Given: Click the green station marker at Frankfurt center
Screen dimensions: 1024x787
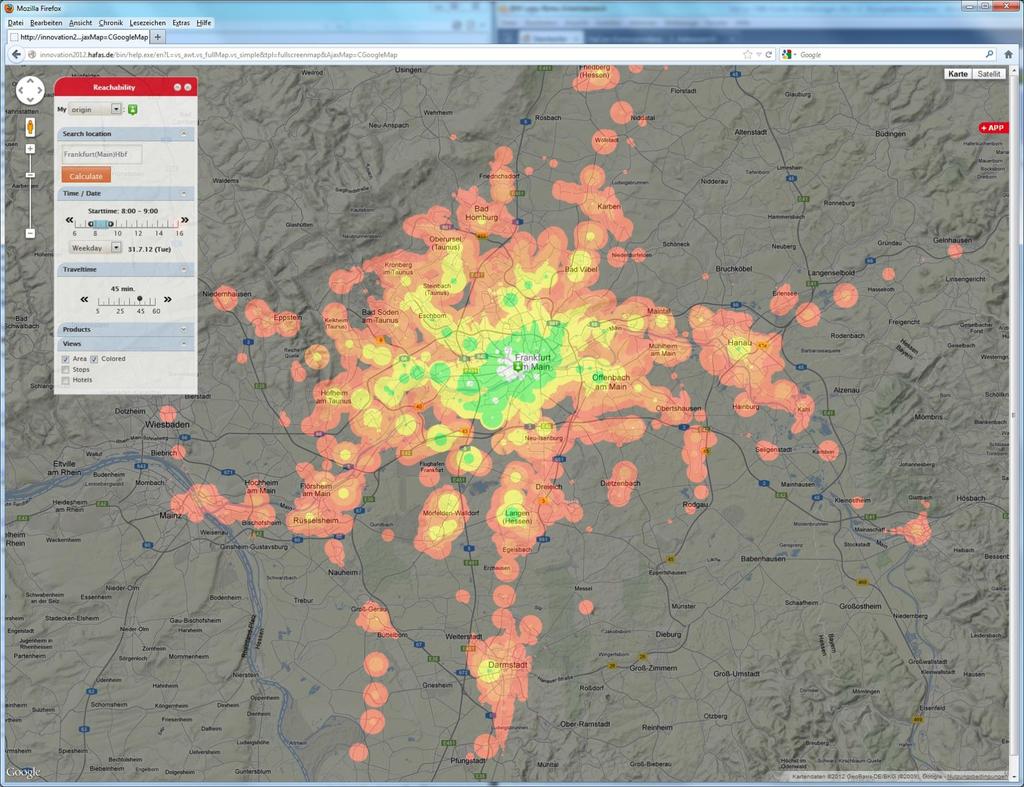Looking at the screenshot, I should (x=519, y=367).
